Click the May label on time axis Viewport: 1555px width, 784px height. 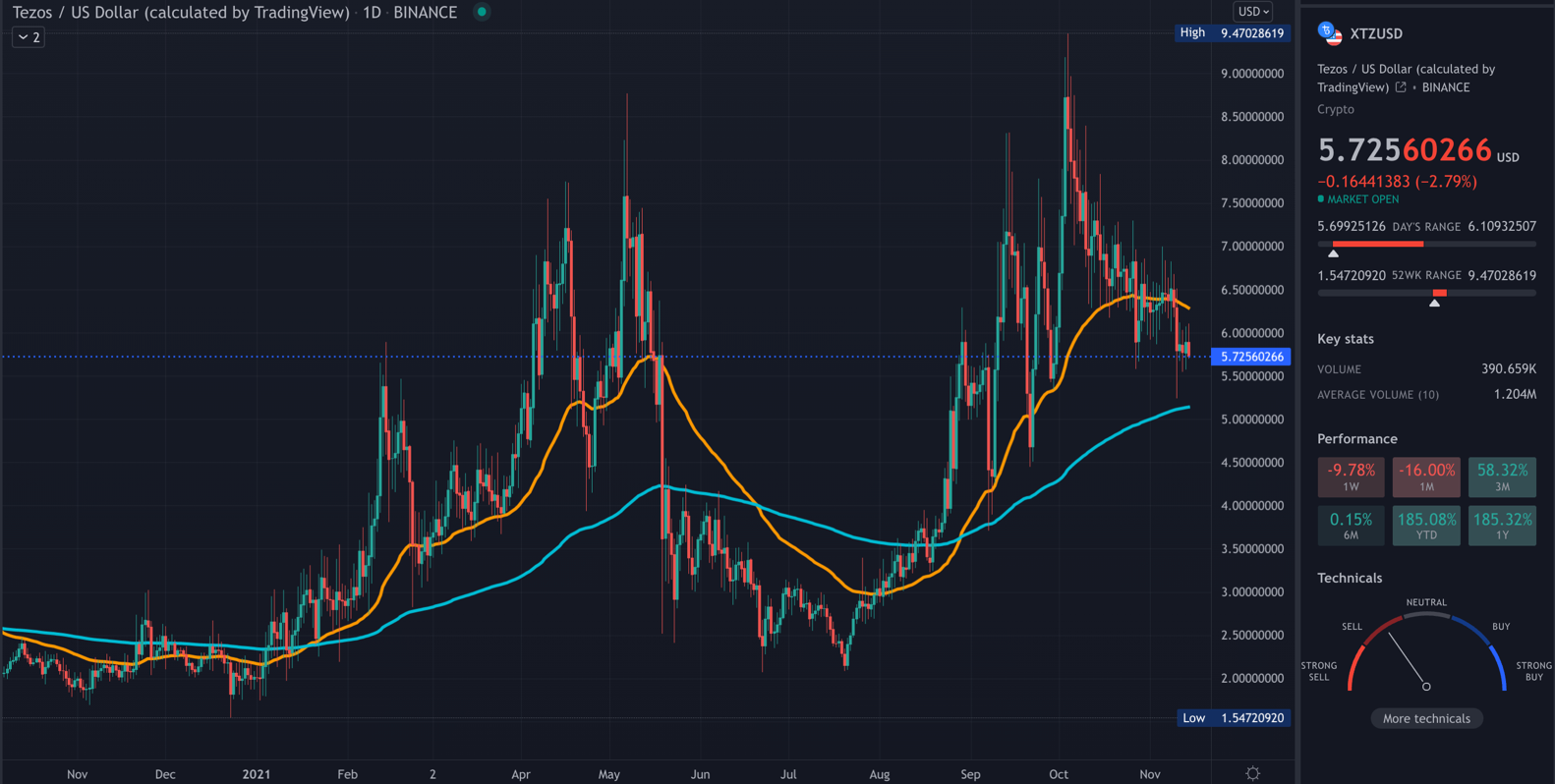609,774
